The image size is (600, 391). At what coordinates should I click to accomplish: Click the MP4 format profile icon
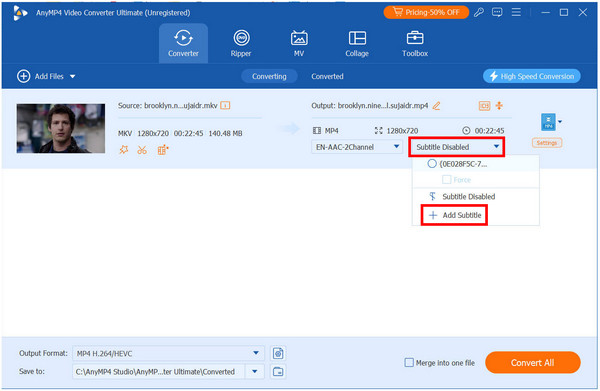(548, 122)
